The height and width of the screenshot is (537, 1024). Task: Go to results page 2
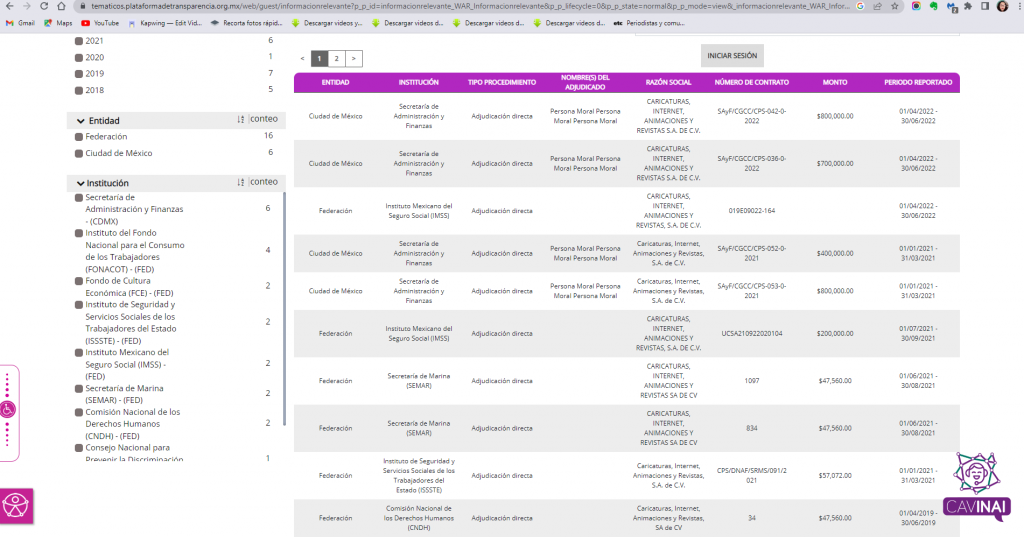pos(336,59)
